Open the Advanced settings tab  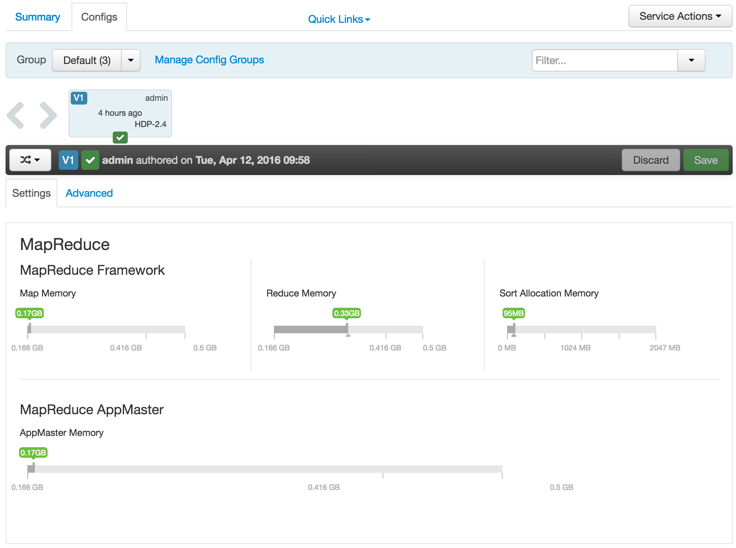(x=89, y=193)
